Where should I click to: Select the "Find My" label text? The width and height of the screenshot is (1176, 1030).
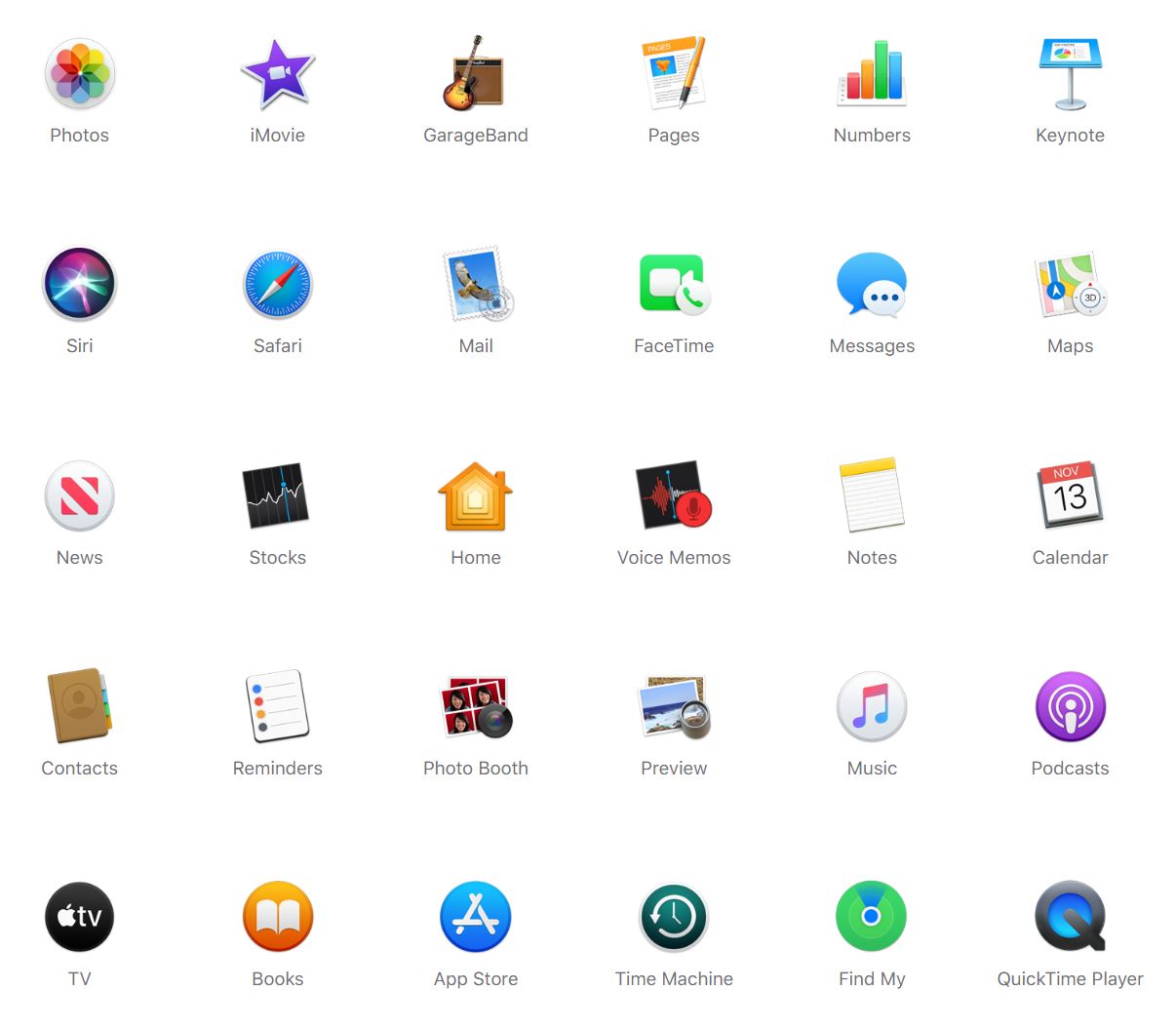pos(873,979)
